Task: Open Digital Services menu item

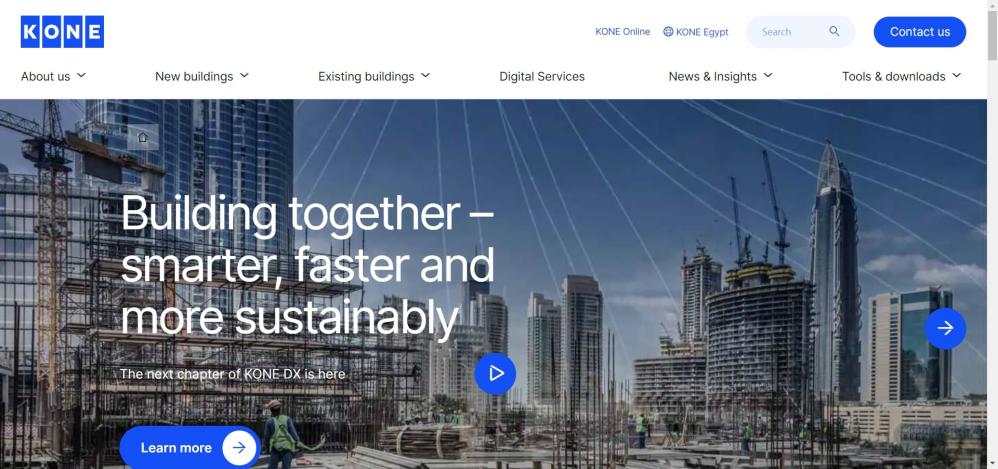Action: click(x=542, y=76)
